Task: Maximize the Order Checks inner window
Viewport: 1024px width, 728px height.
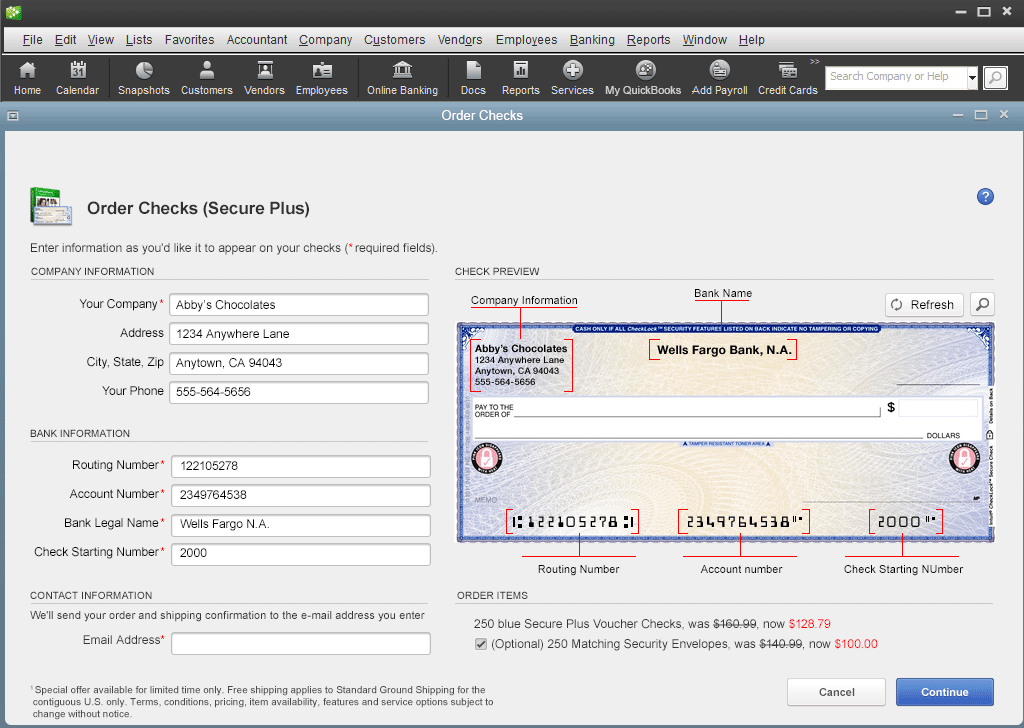Action: point(981,115)
